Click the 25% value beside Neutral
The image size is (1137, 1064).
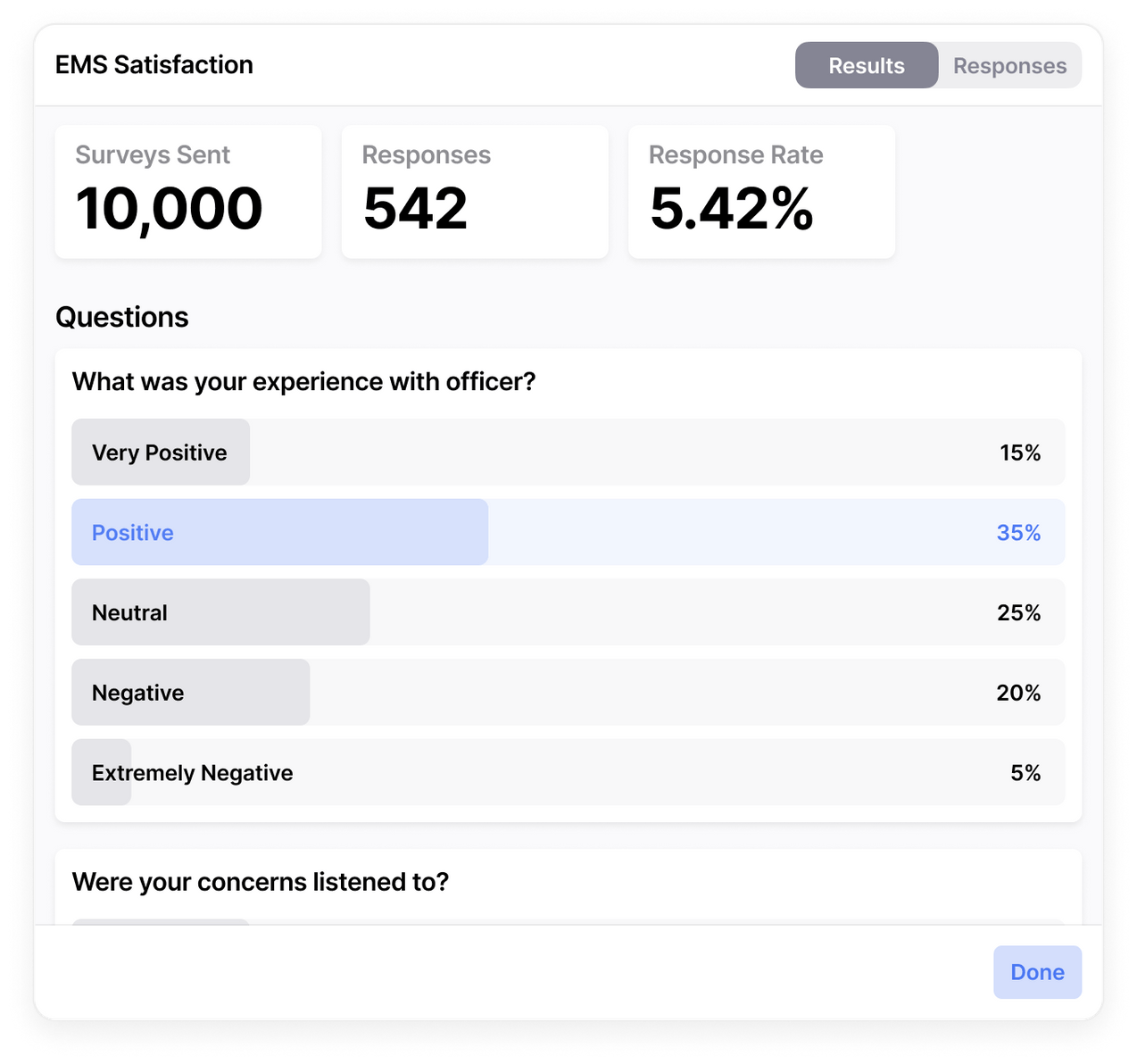pyautogui.click(x=1018, y=613)
